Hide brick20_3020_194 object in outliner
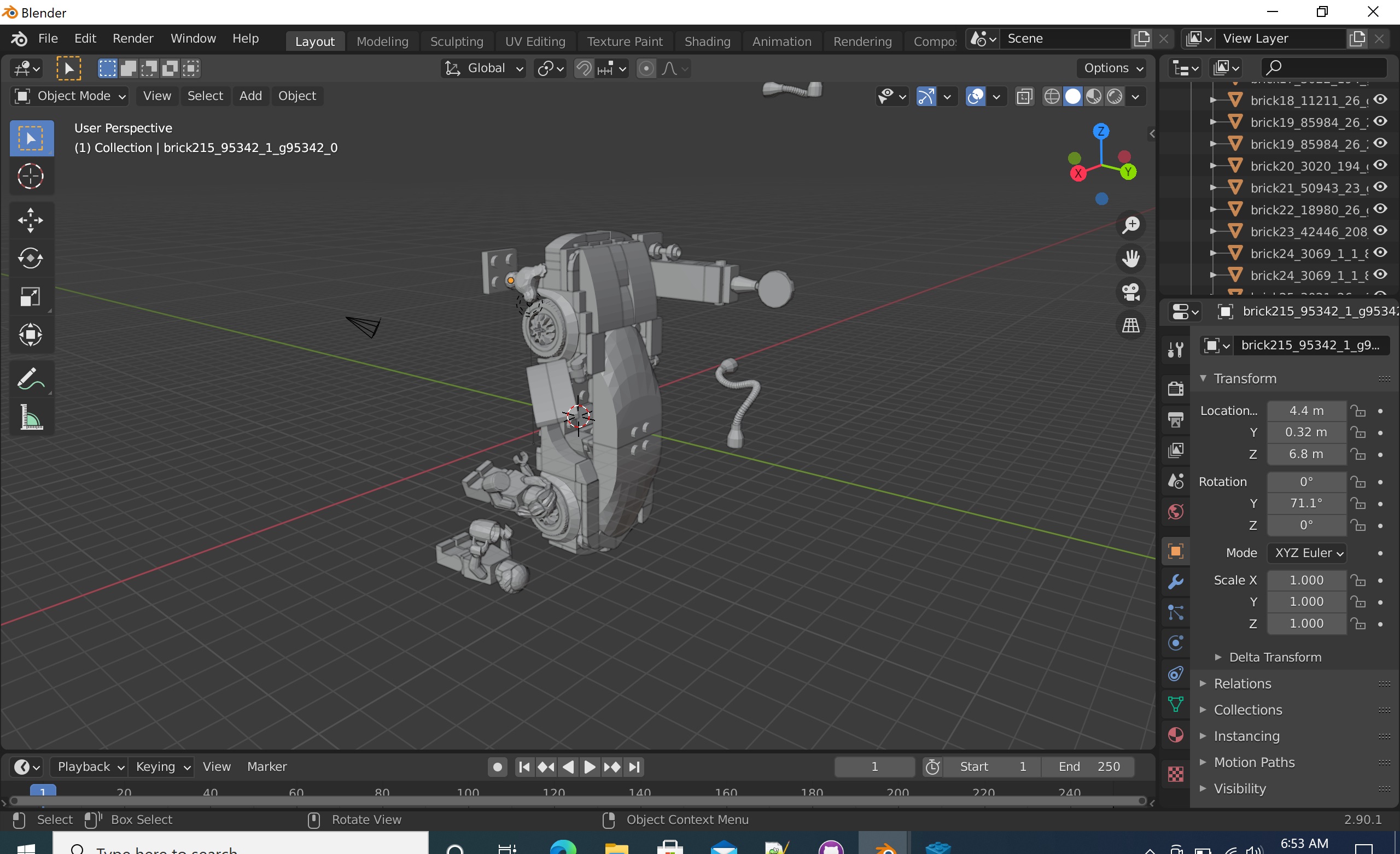 [1380, 165]
